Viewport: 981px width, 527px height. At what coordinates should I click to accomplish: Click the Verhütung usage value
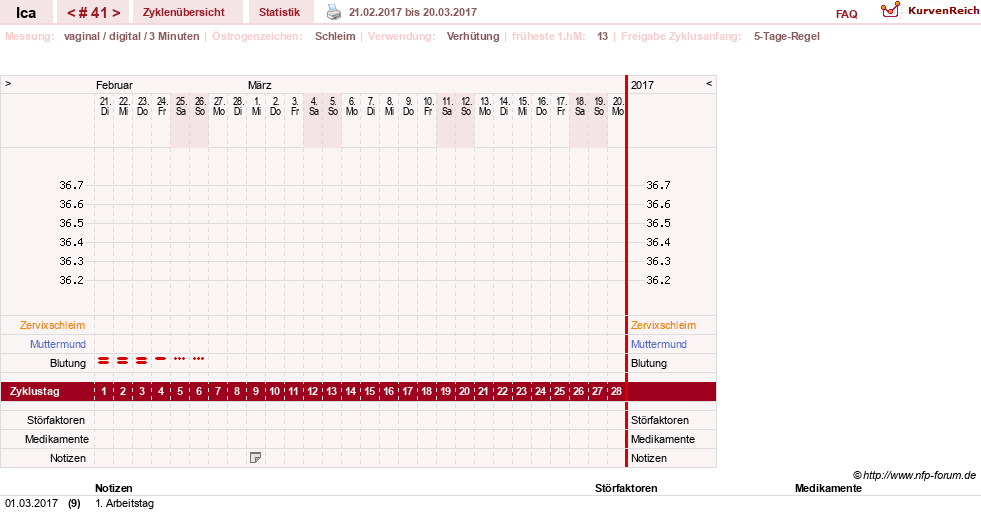pos(472,36)
